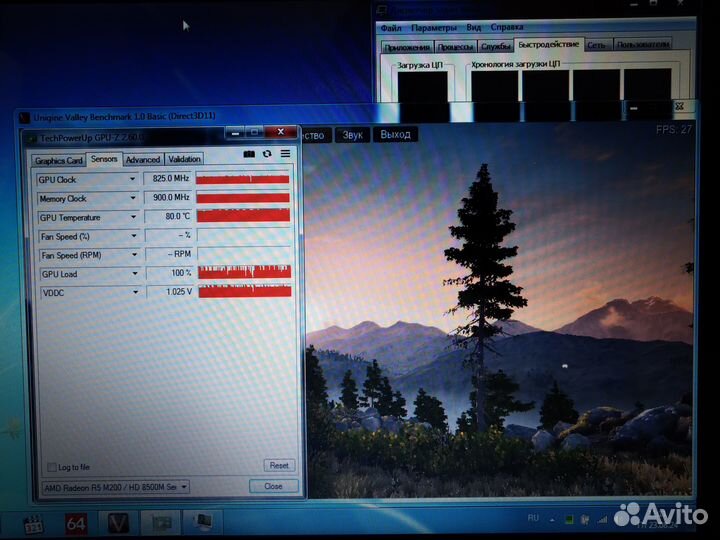Switch to Valley Benchmark taskbar icon
This screenshot has width=720, height=540.
click(118, 522)
